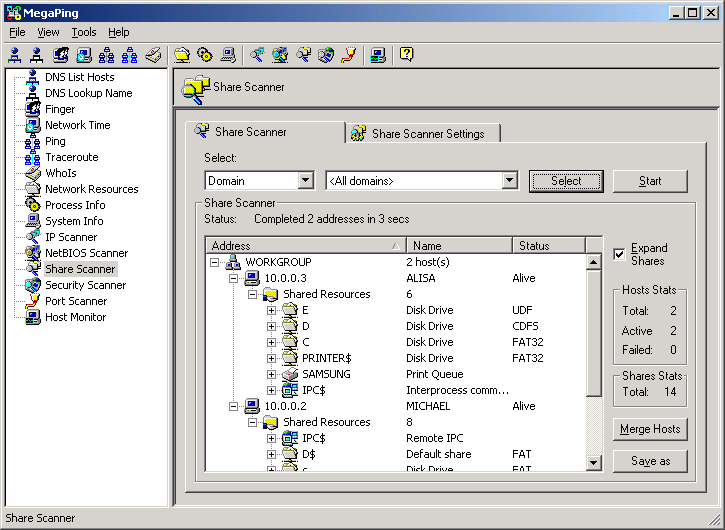The width and height of the screenshot is (725, 530).
Task: Click the results list scroll-down arrow
Action: click(x=593, y=462)
